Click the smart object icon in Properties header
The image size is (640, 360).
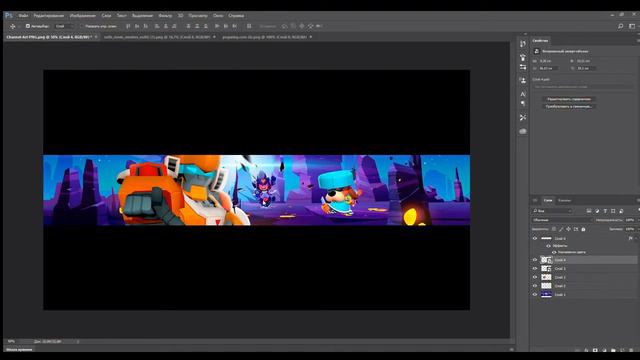[x=537, y=51]
